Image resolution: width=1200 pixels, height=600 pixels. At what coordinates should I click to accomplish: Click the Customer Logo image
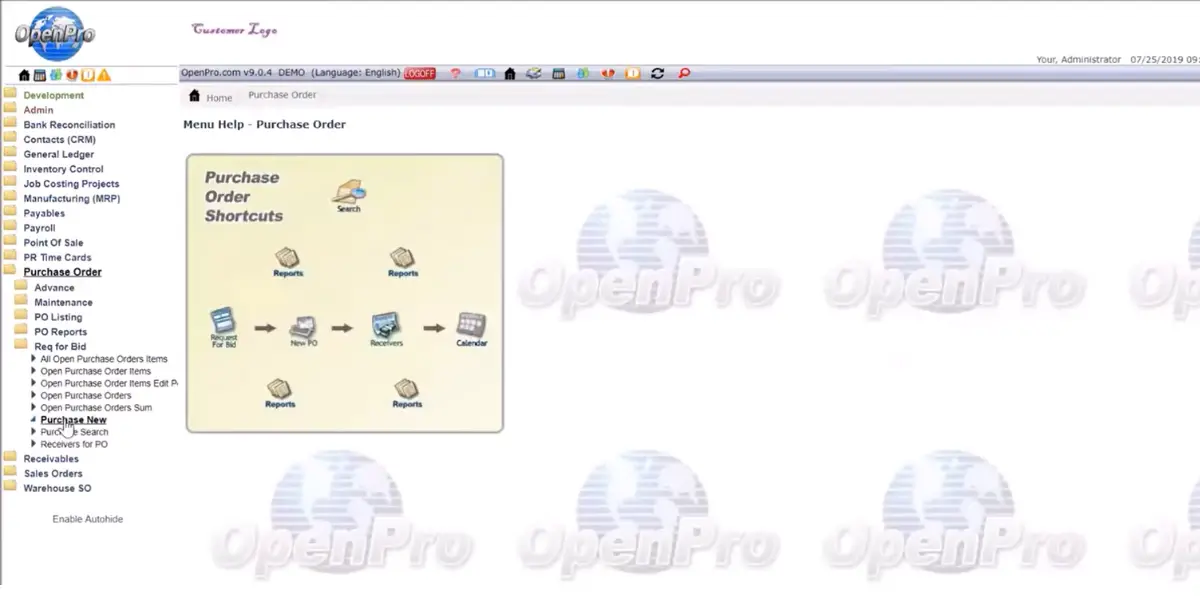pyautogui.click(x=234, y=30)
